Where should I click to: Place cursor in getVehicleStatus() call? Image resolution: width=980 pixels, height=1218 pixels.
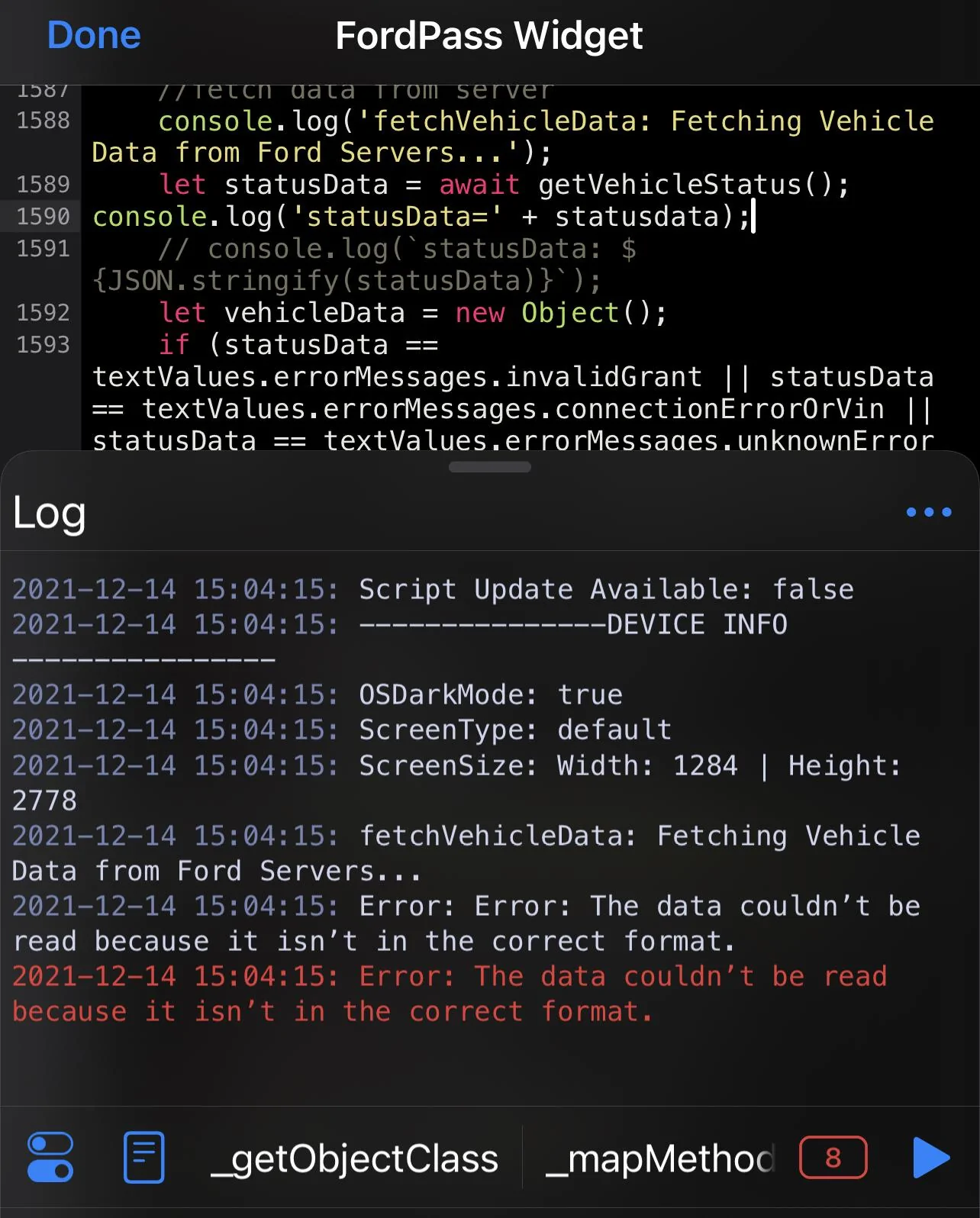pos(691,185)
